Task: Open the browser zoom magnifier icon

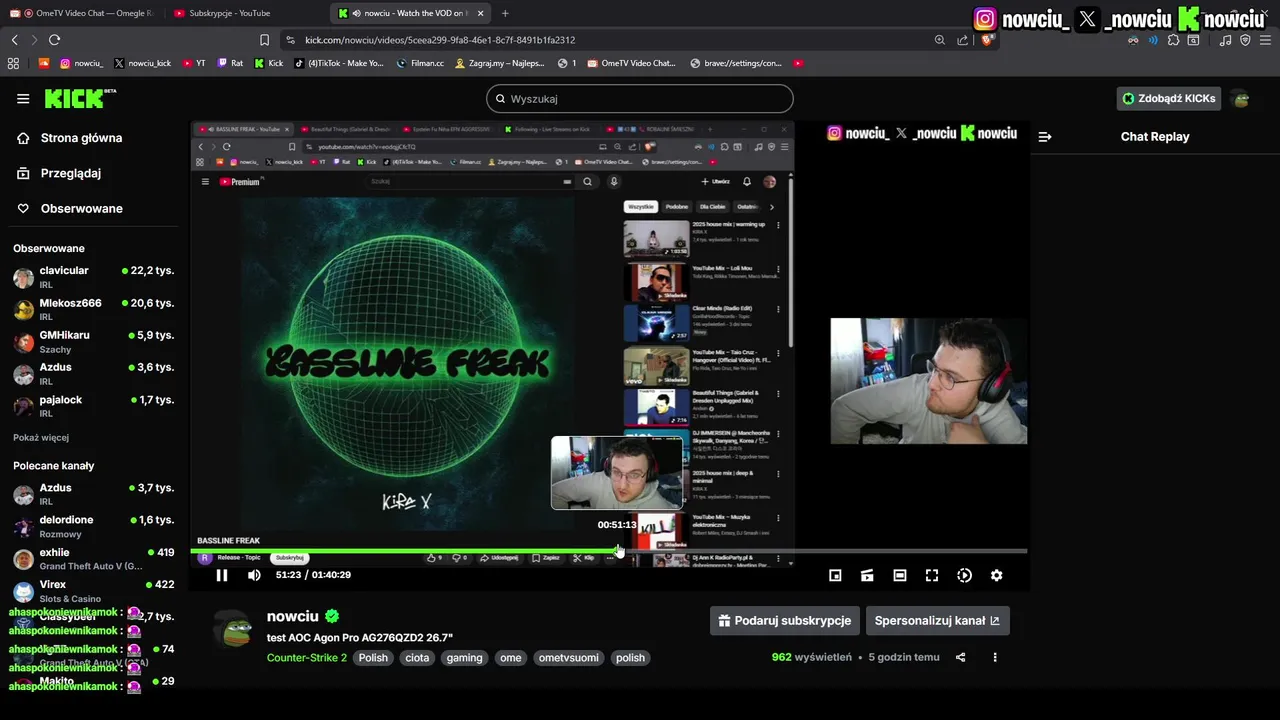Action: [x=940, y=40]
